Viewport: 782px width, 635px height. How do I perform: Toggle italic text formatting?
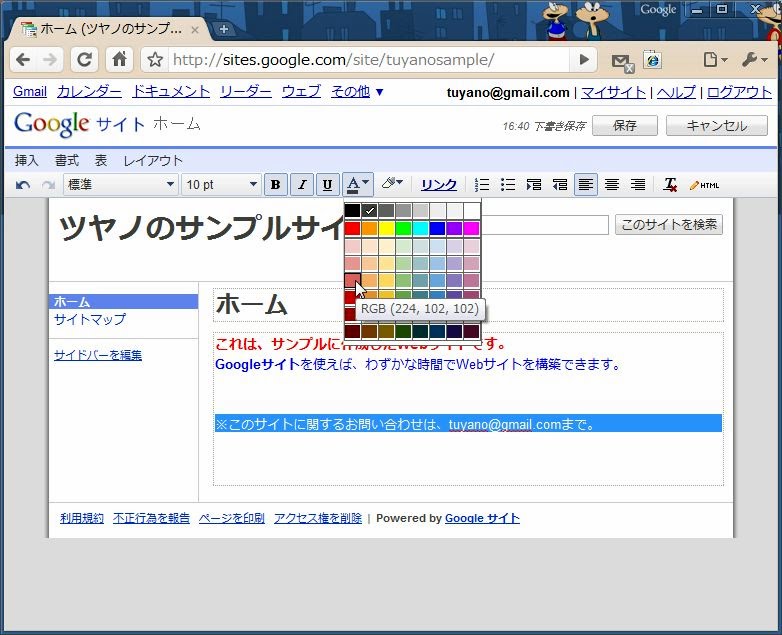(x=301, y=185)
